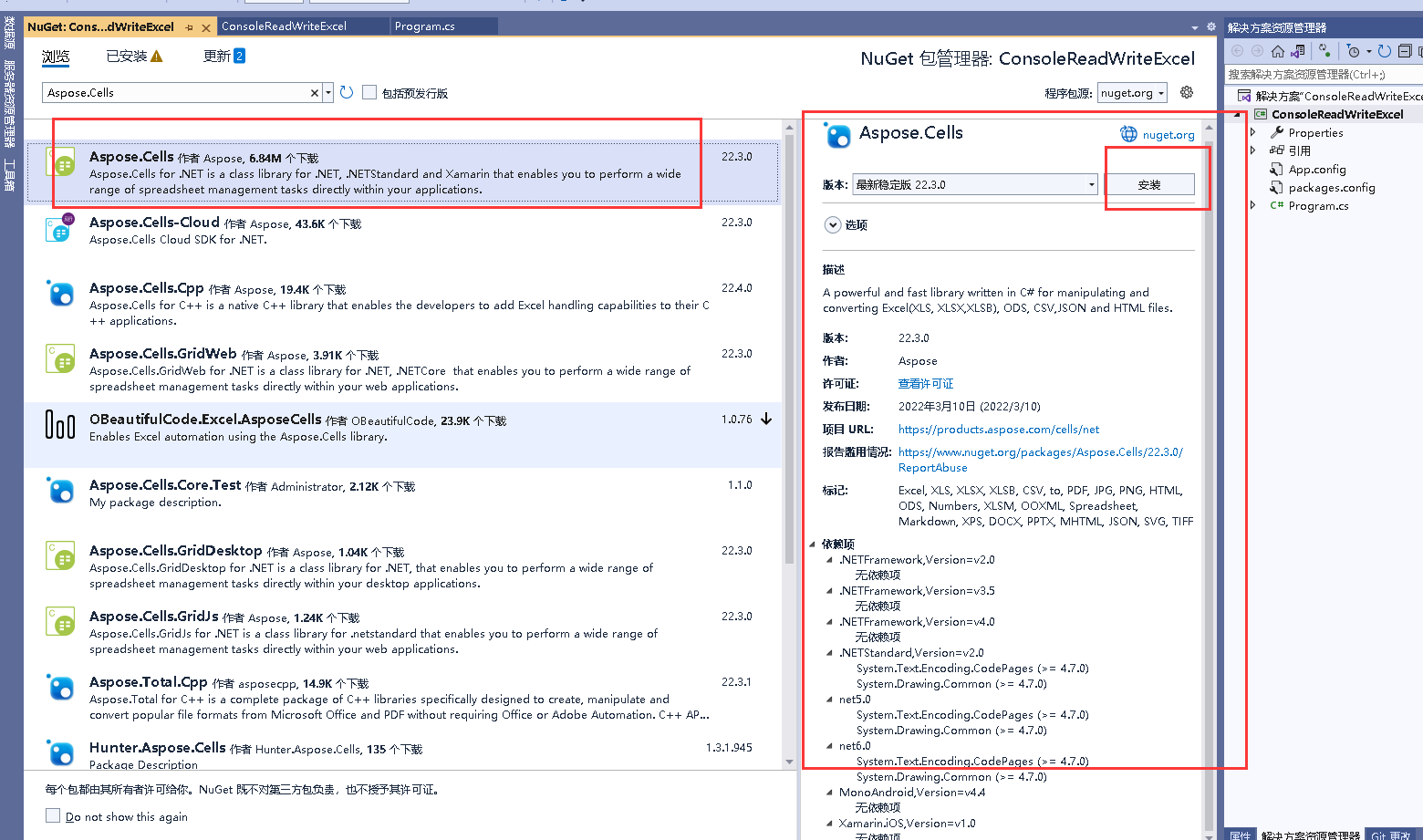Close the NuGet package manager tab

pos(206,27)
